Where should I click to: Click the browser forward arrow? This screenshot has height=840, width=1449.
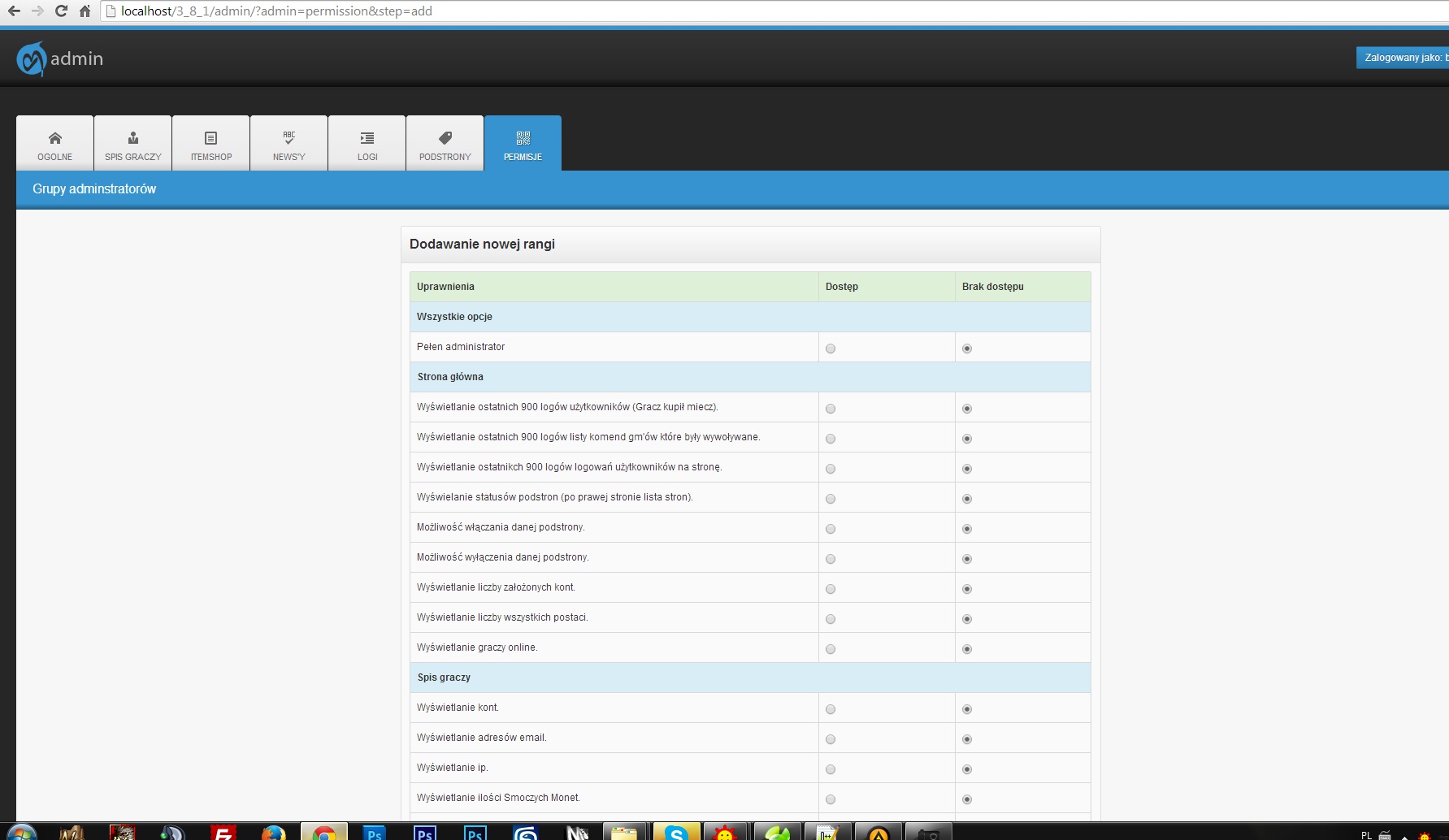(37, 11)
